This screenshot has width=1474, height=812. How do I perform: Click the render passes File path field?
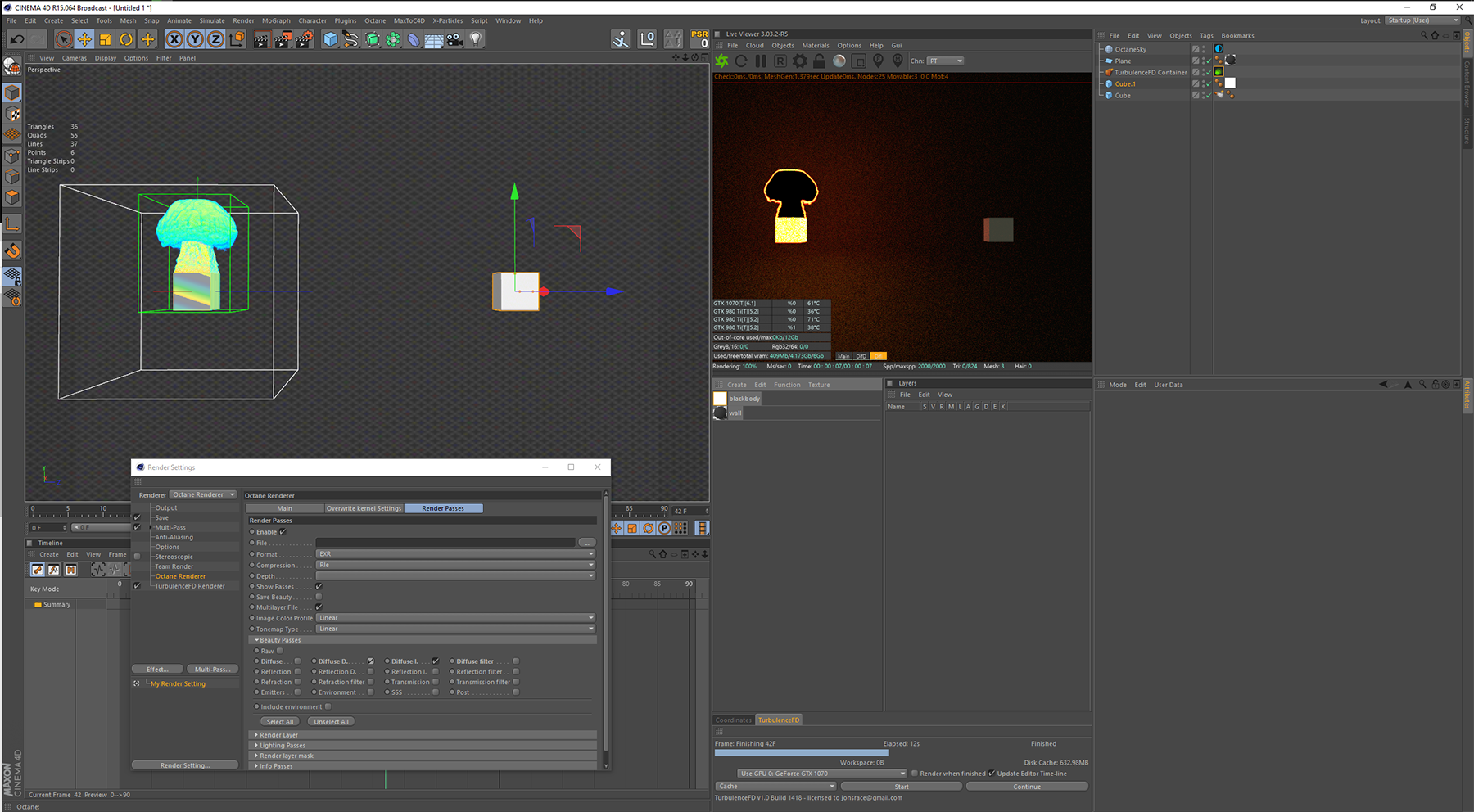point(445,543)
